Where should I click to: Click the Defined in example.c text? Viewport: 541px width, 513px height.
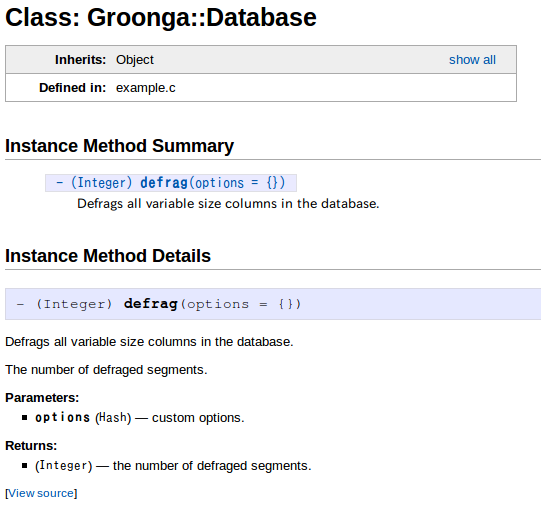click(146, 88)
